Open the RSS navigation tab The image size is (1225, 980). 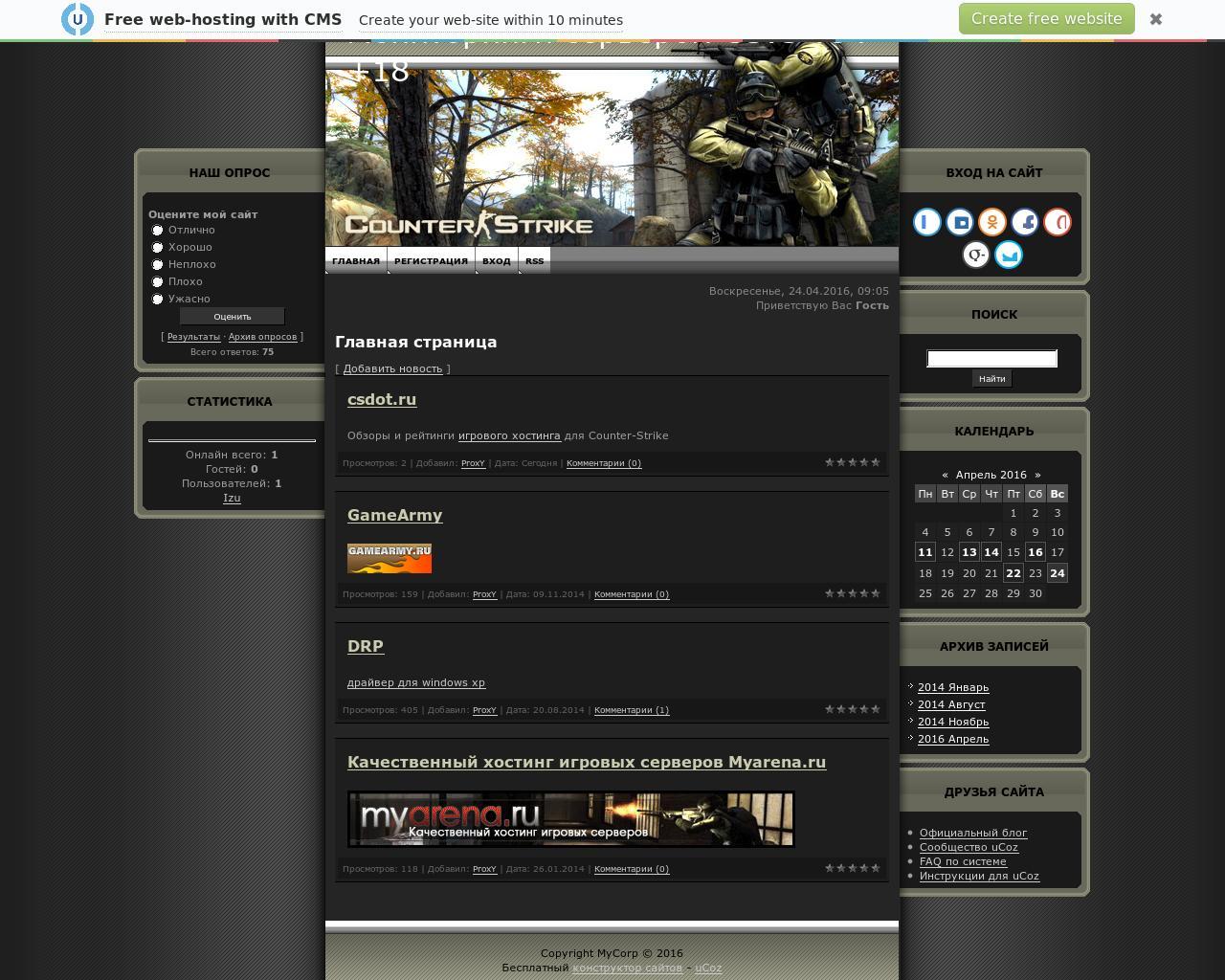[x=534, y=260]
